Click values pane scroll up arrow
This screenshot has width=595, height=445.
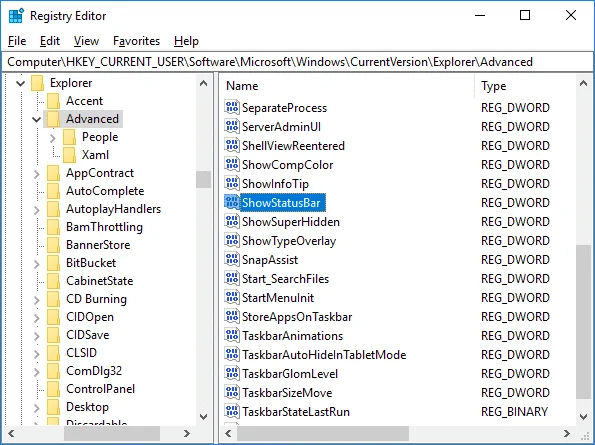(x=583, y=83)
